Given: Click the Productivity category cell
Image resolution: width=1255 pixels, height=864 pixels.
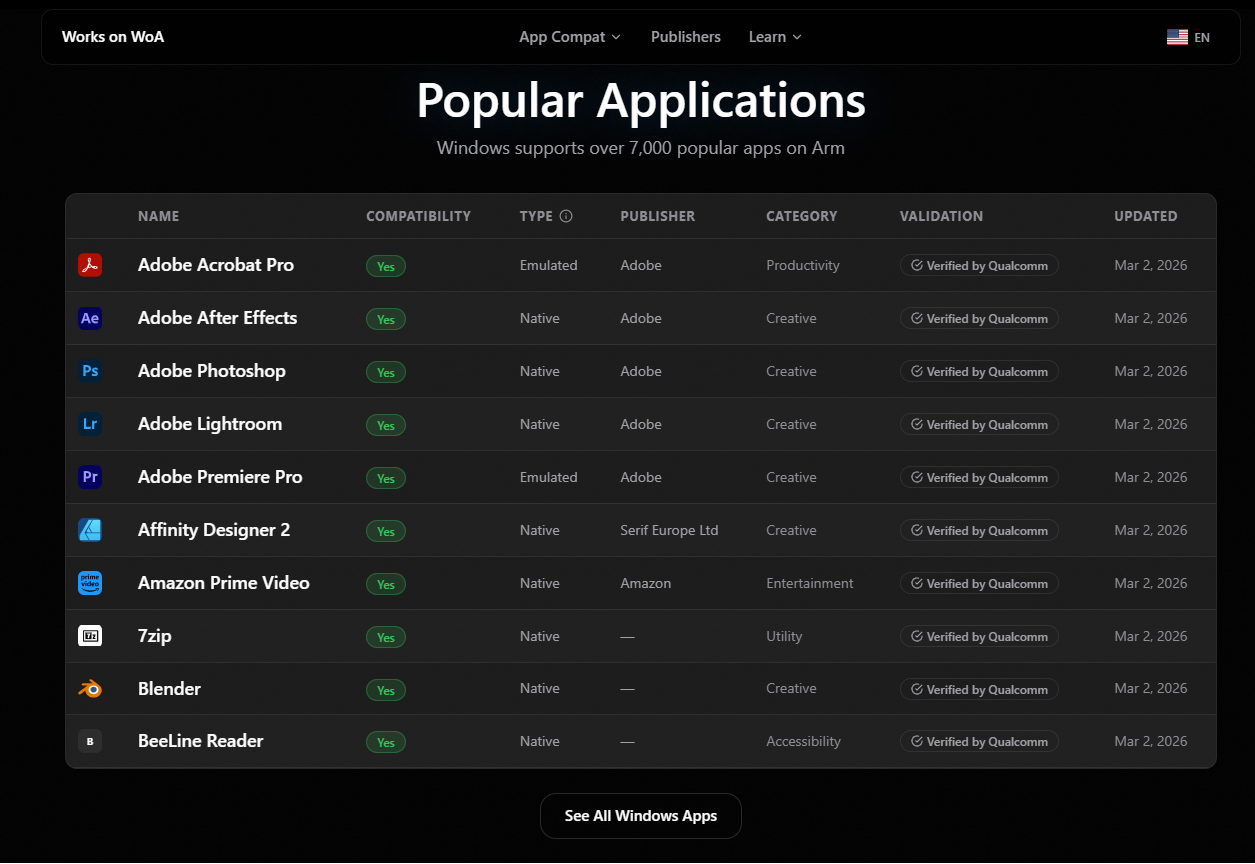Looking at the screenshot, I should coord(803,265).
